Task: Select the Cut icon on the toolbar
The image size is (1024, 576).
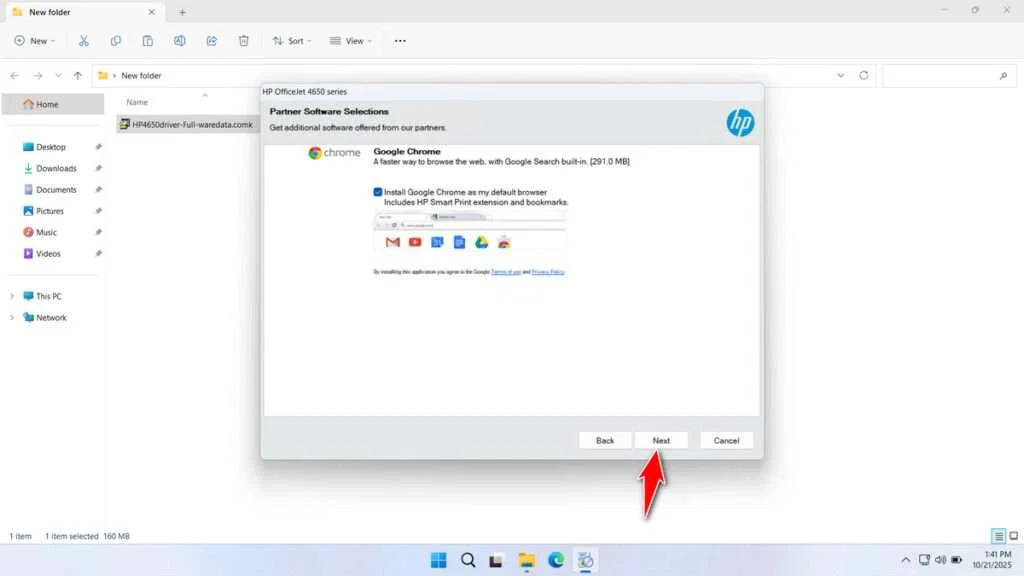Action: [x=84, y=40]
